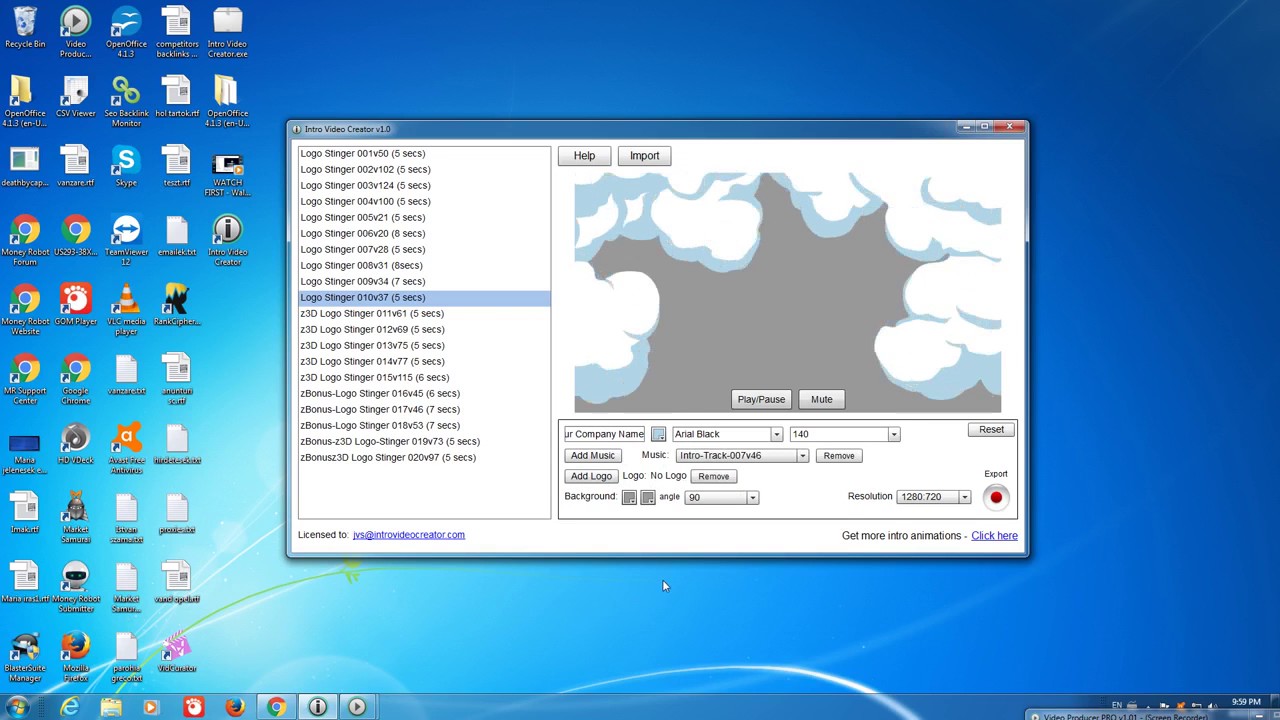Select the Seo Backlink Monitor desktop icon

point(126,101)
